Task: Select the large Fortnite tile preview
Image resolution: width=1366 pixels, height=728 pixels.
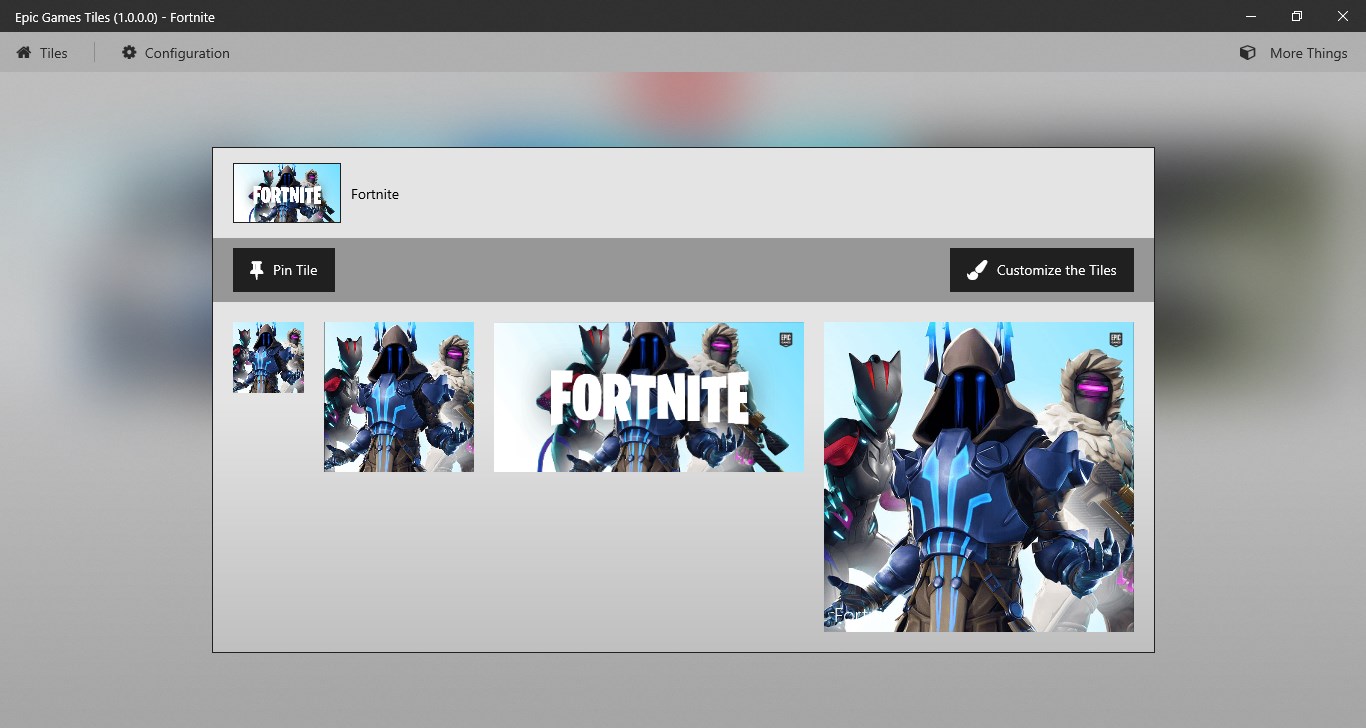Action: pos(979,477)
